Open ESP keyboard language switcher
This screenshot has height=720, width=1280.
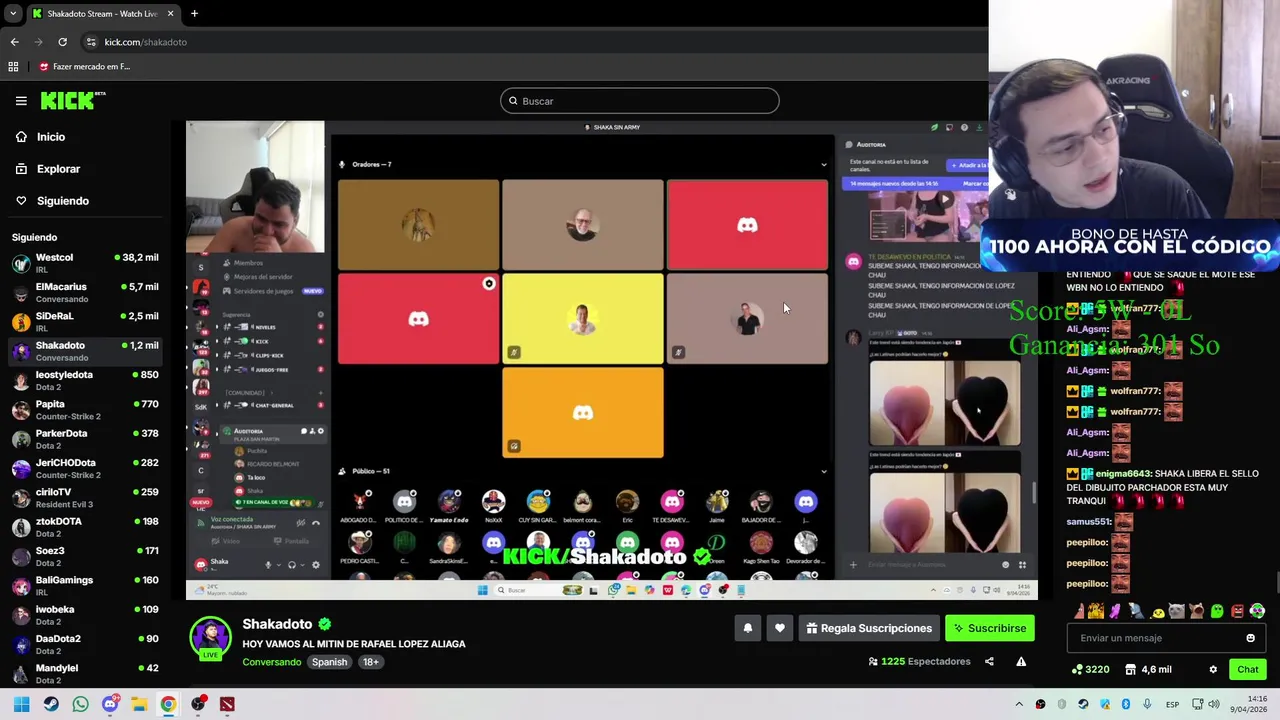1172,704
